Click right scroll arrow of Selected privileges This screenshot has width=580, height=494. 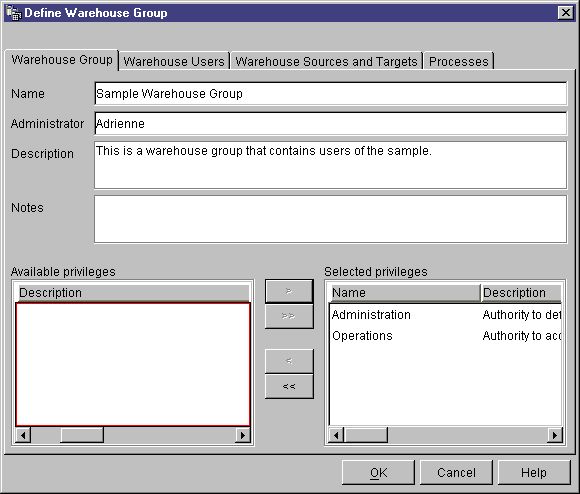pyautogui.click(x=555, y=435)
